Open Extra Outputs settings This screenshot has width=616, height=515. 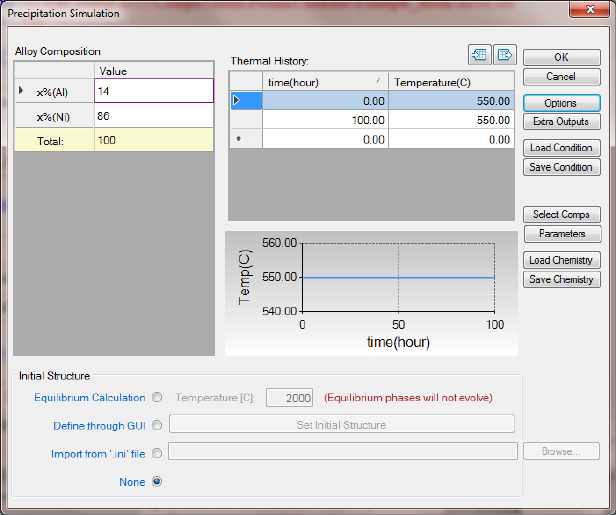pos(562,122)
